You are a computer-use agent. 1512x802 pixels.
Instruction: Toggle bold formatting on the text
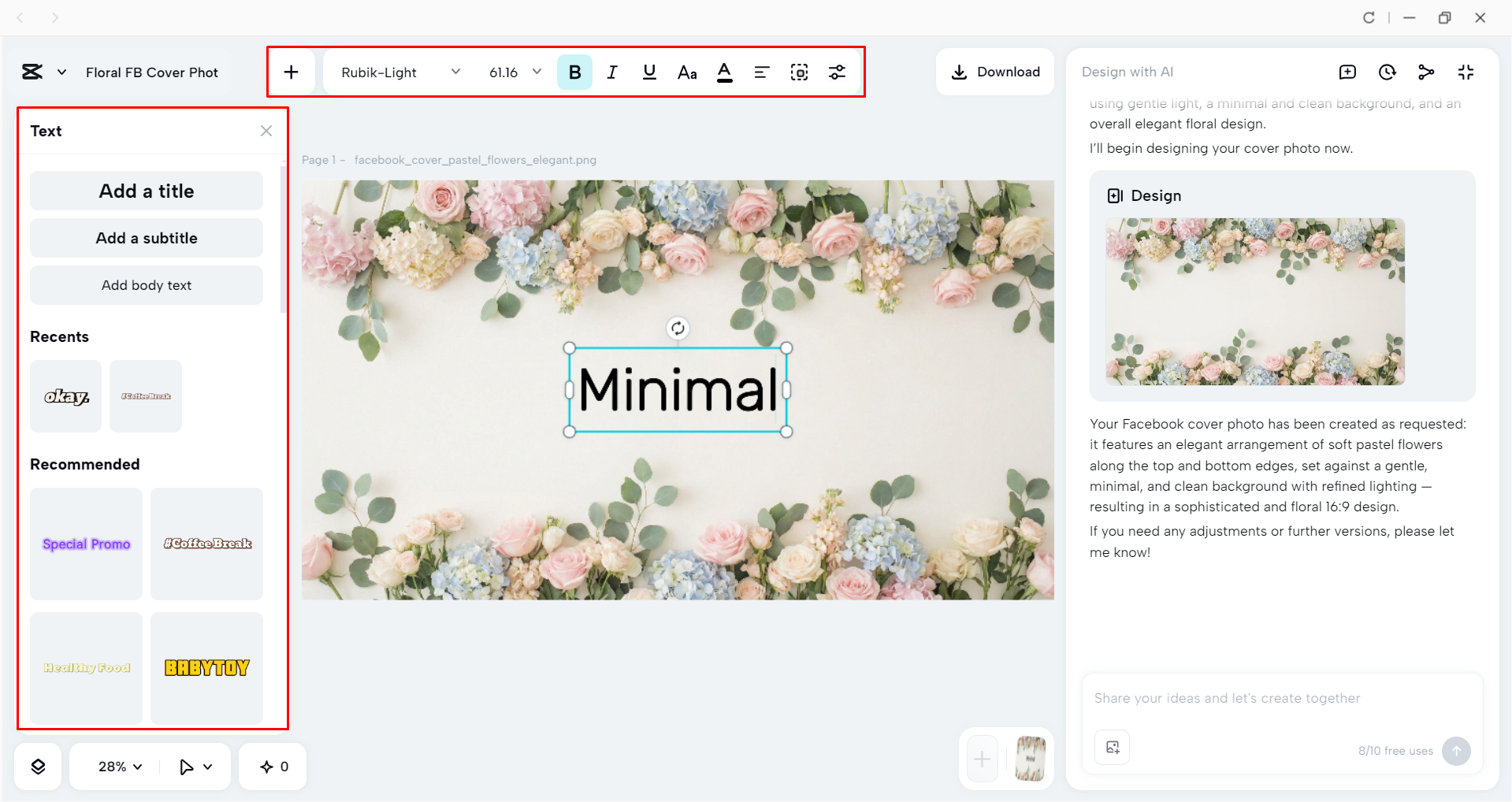tap(574, 72)
